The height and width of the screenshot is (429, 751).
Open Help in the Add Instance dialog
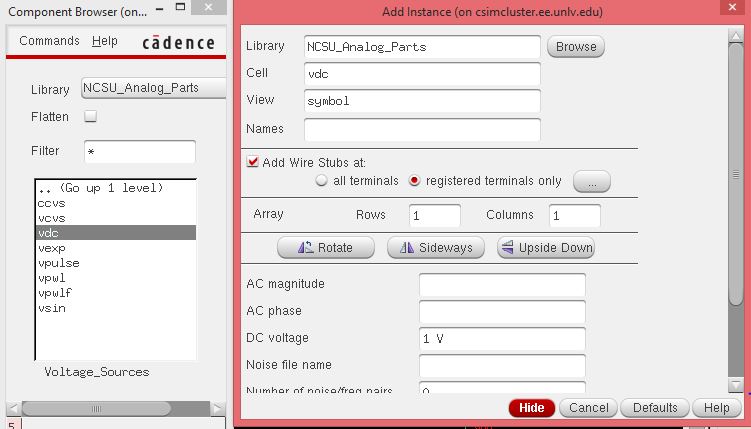point(717,408)
